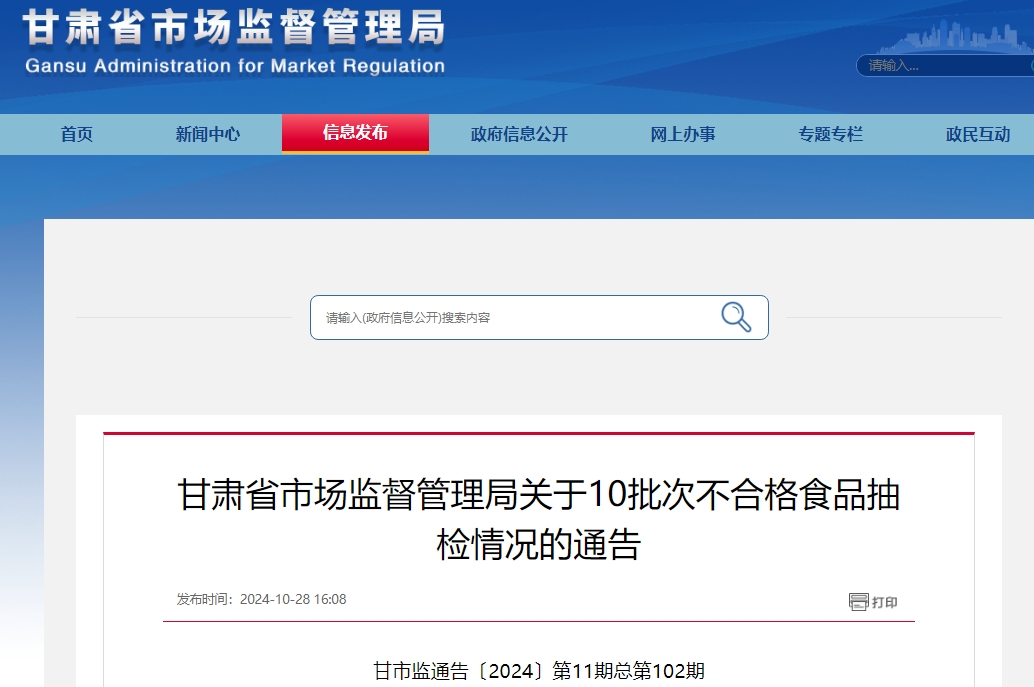Open 政府信息公开 in the navigation bar

pos(519,134)
